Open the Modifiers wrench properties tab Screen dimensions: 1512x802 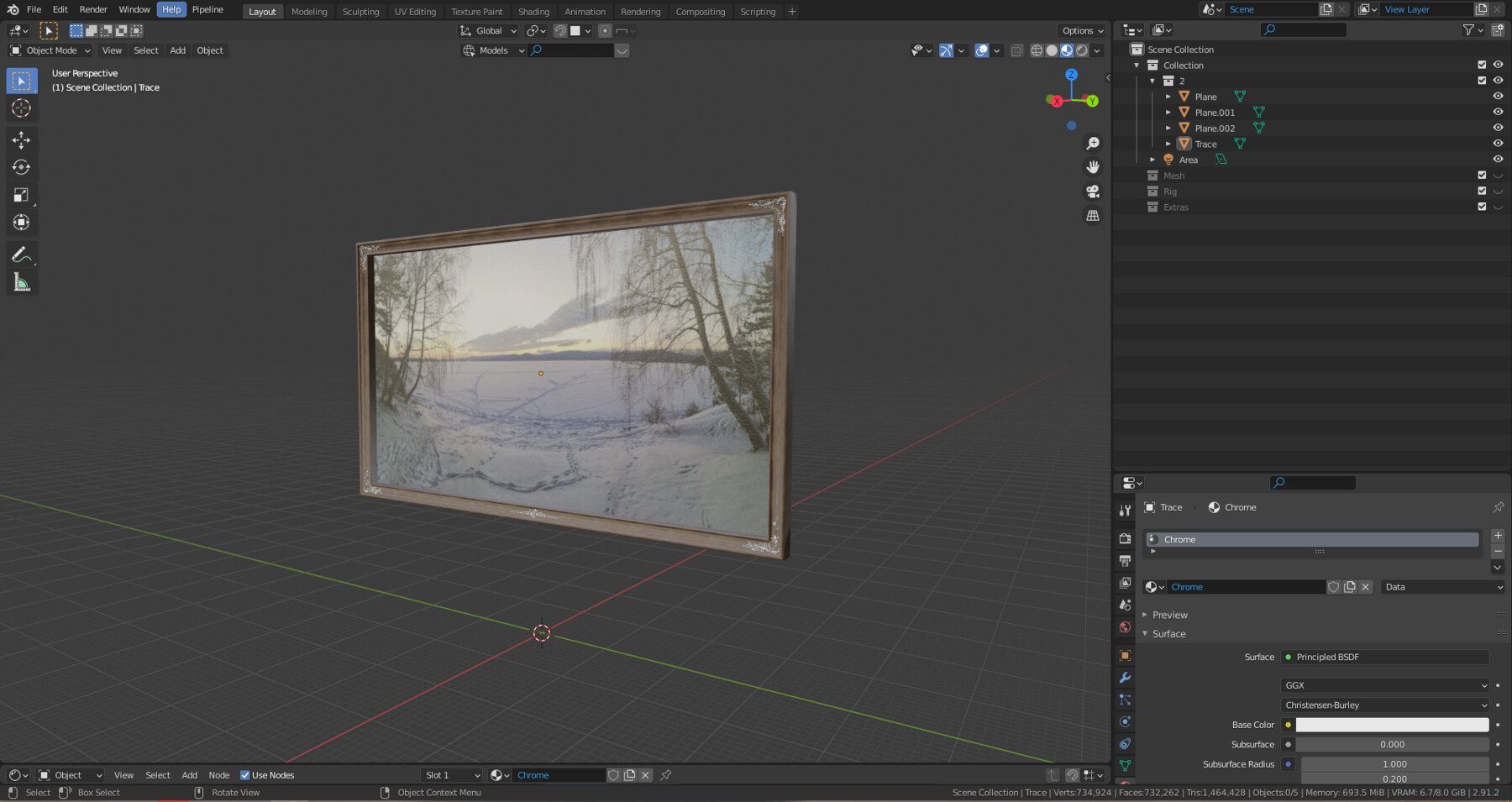pyautogui.click(x=1125, y=678)
